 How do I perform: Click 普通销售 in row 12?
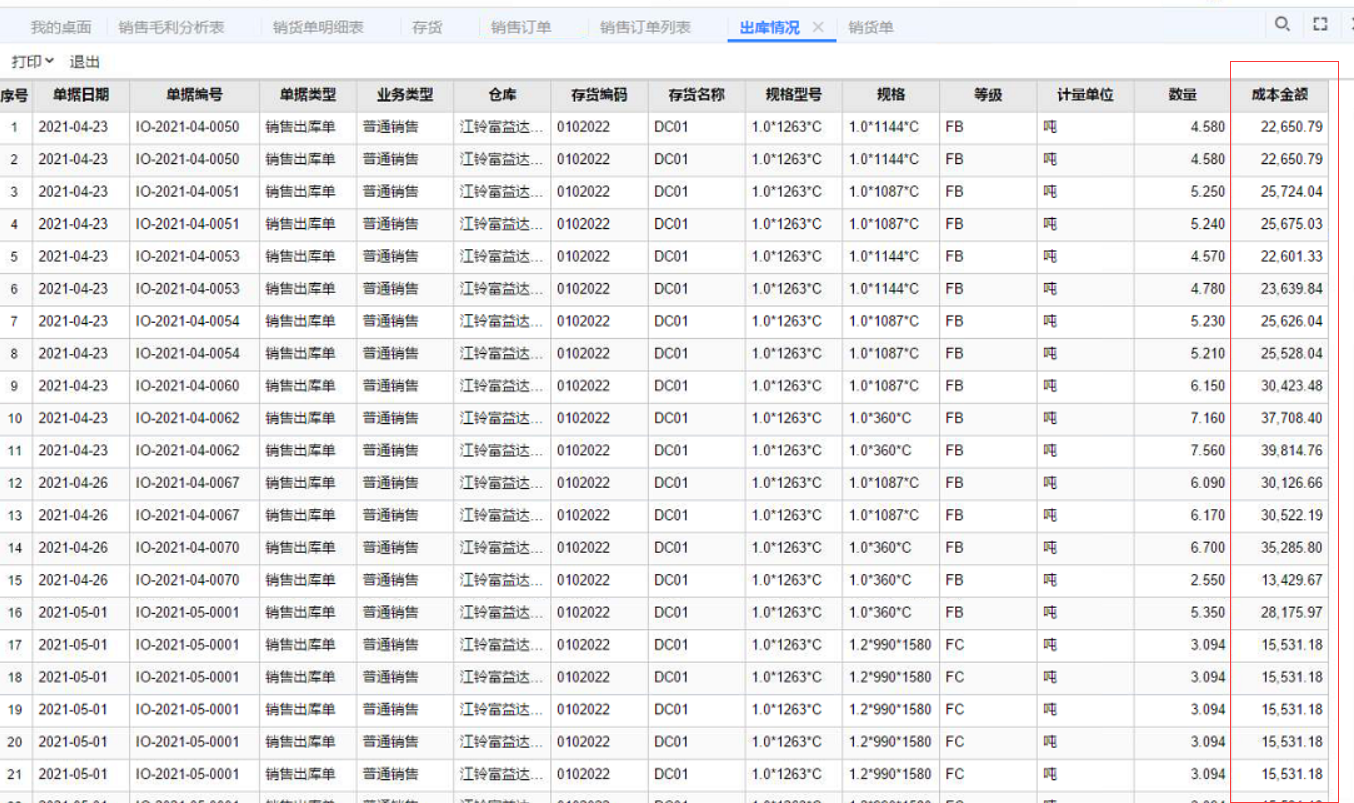[391, 483]
